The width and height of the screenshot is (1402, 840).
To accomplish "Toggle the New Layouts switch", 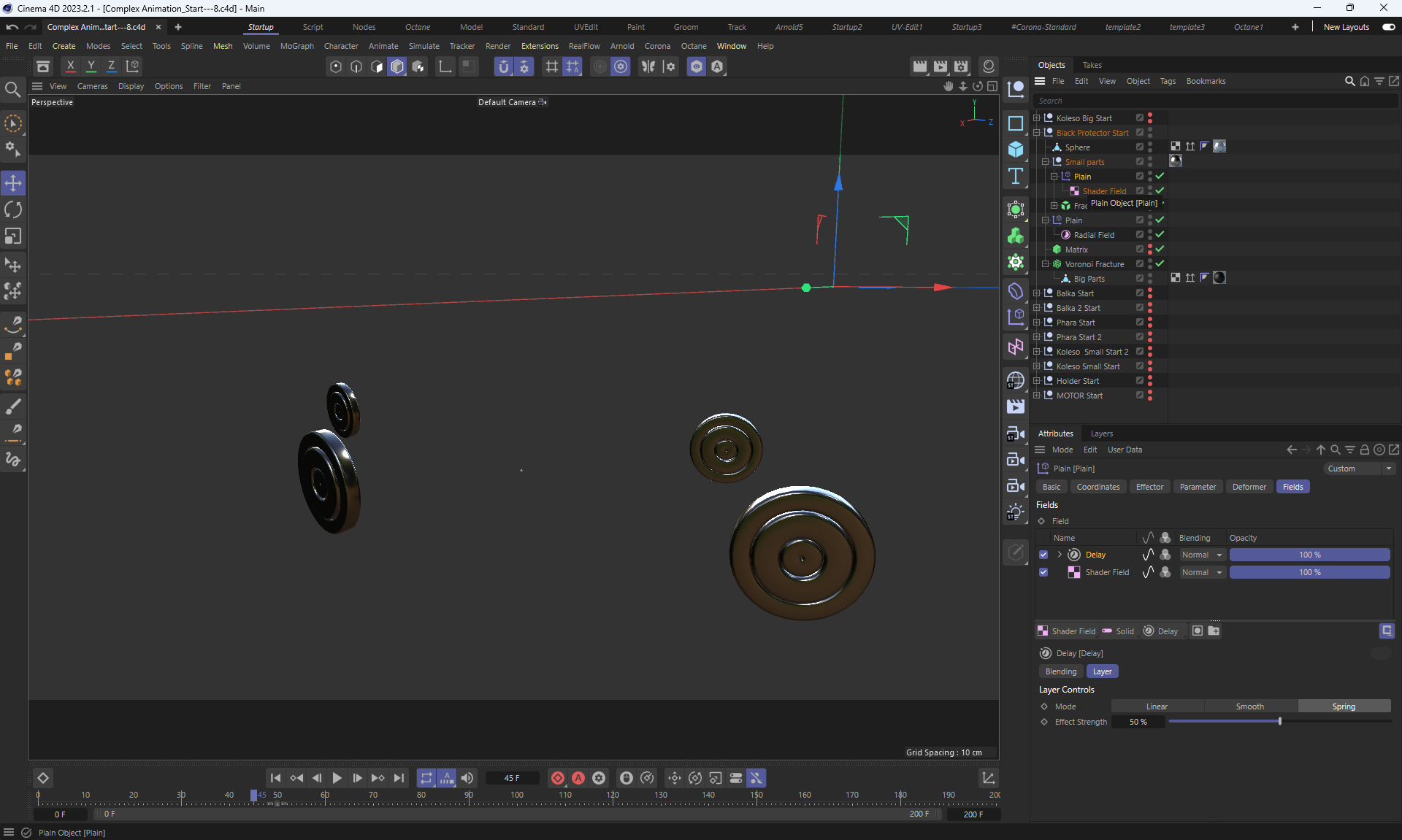I will (1388, 27).
